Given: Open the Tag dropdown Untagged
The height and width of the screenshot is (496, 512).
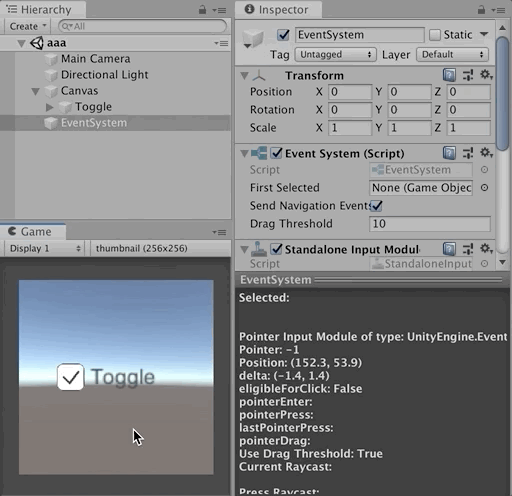Looking at the screenshot, I should (x=335, y=55).
